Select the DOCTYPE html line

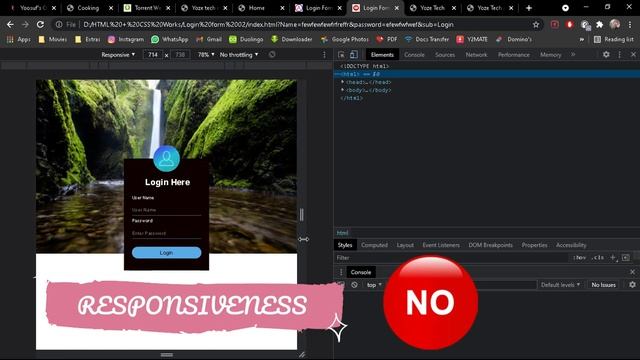(365, 66)
